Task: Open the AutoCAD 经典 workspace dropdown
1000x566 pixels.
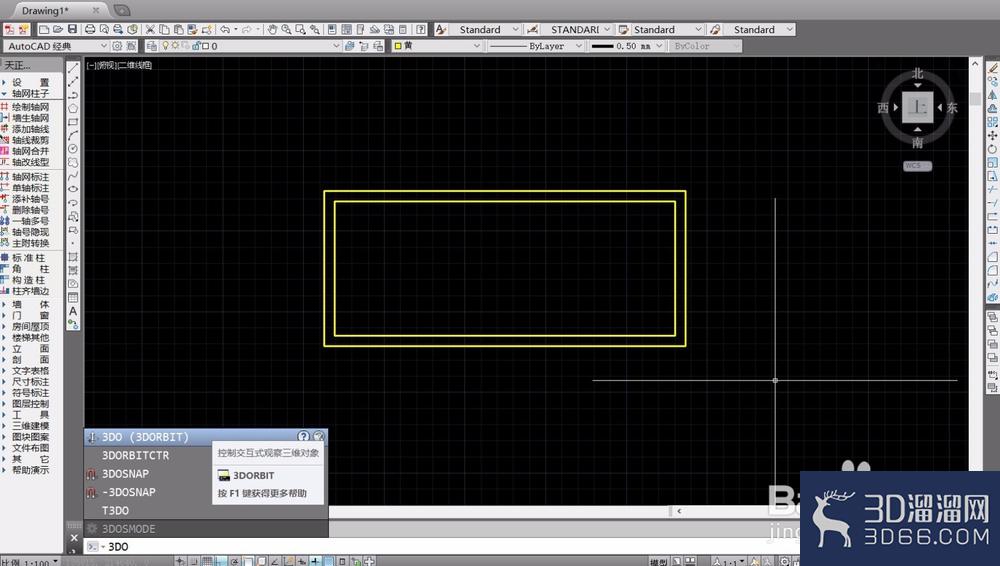Action: [x=103, y=46]
